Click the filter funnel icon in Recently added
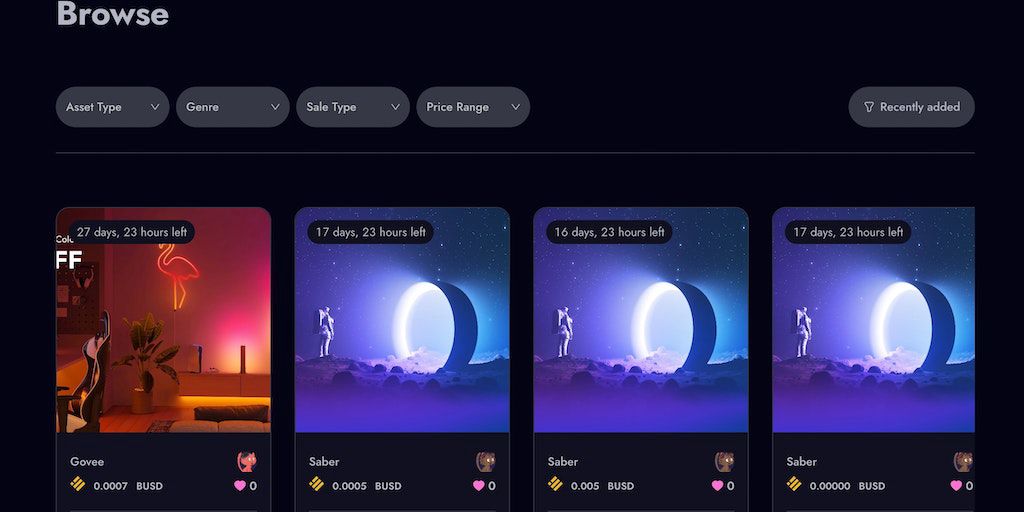The image size is (1024, 512). [869, 107]
